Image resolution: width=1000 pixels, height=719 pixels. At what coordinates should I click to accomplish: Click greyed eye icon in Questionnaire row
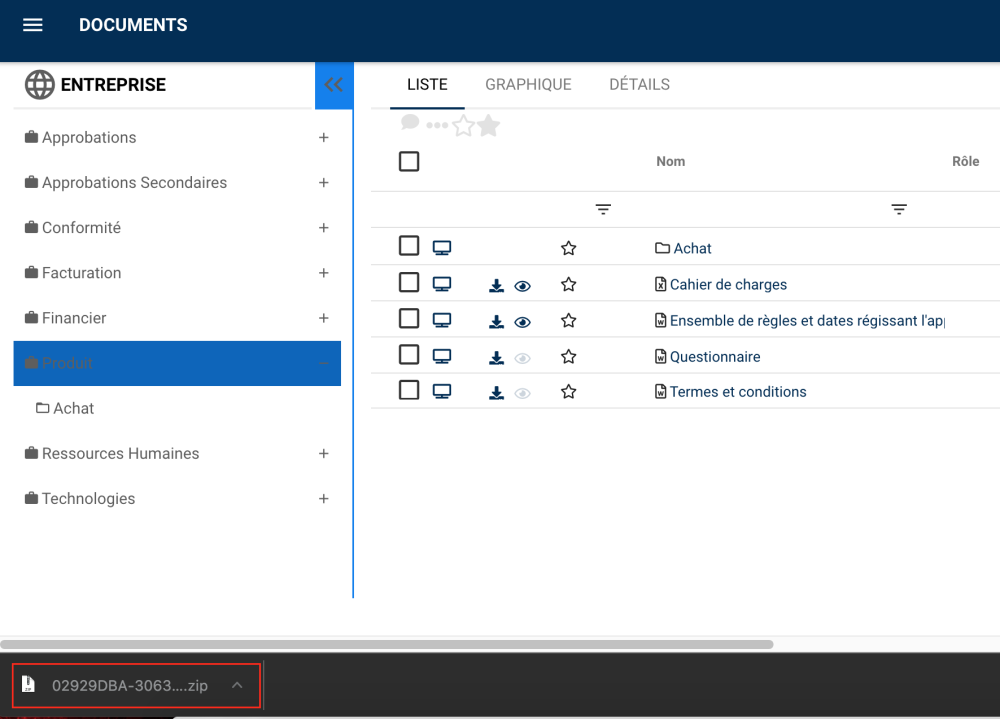pos(522,359)
